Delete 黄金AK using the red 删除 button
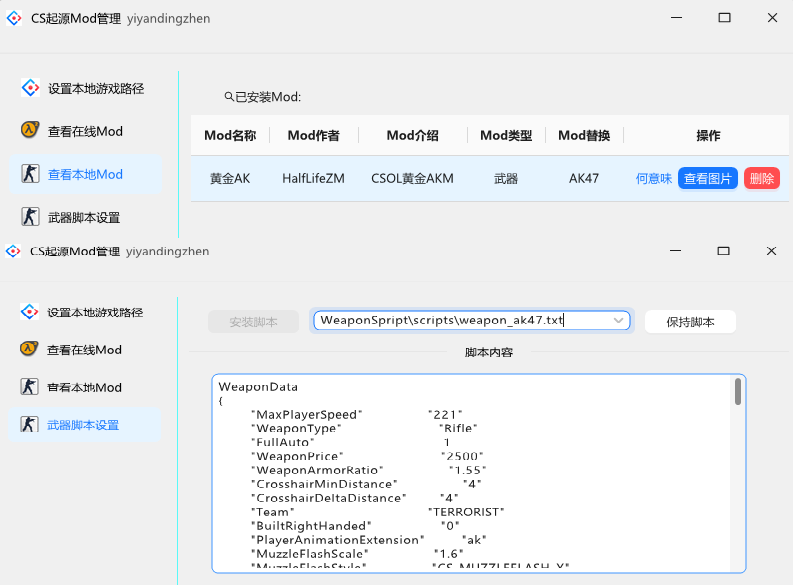The image size is (793, 585). pos(762,179)
